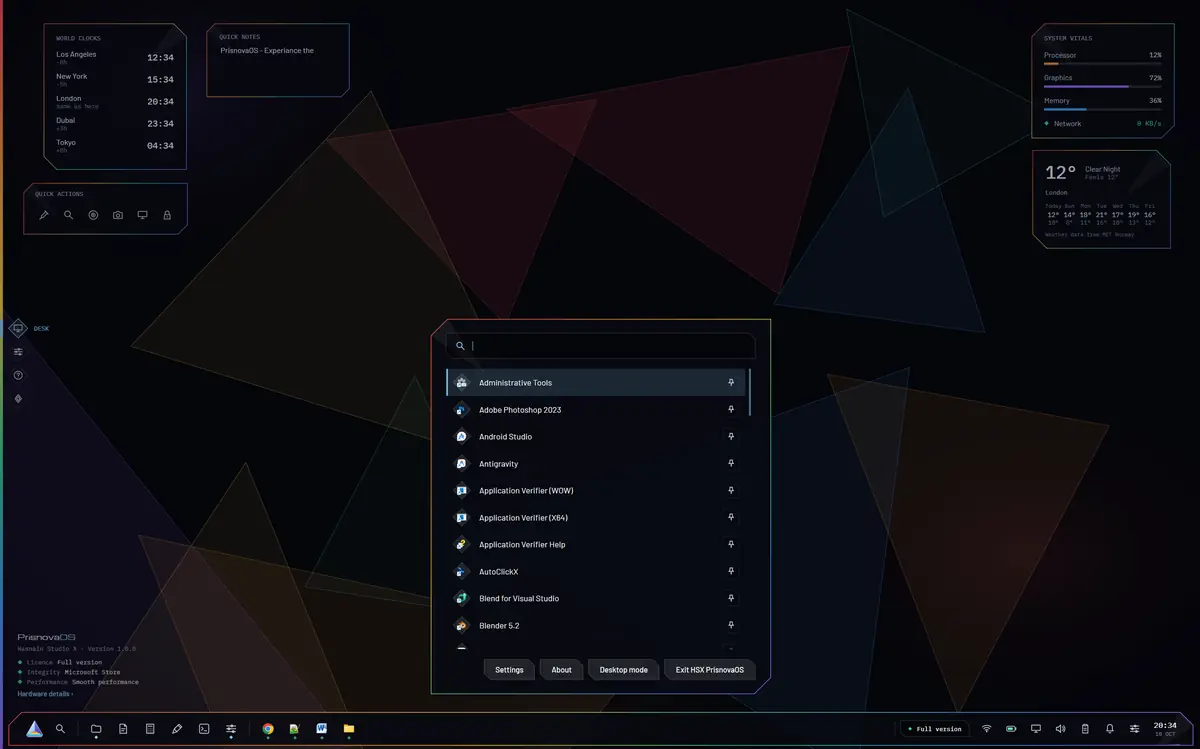Pin Blender 5.2

coord(731,625)
